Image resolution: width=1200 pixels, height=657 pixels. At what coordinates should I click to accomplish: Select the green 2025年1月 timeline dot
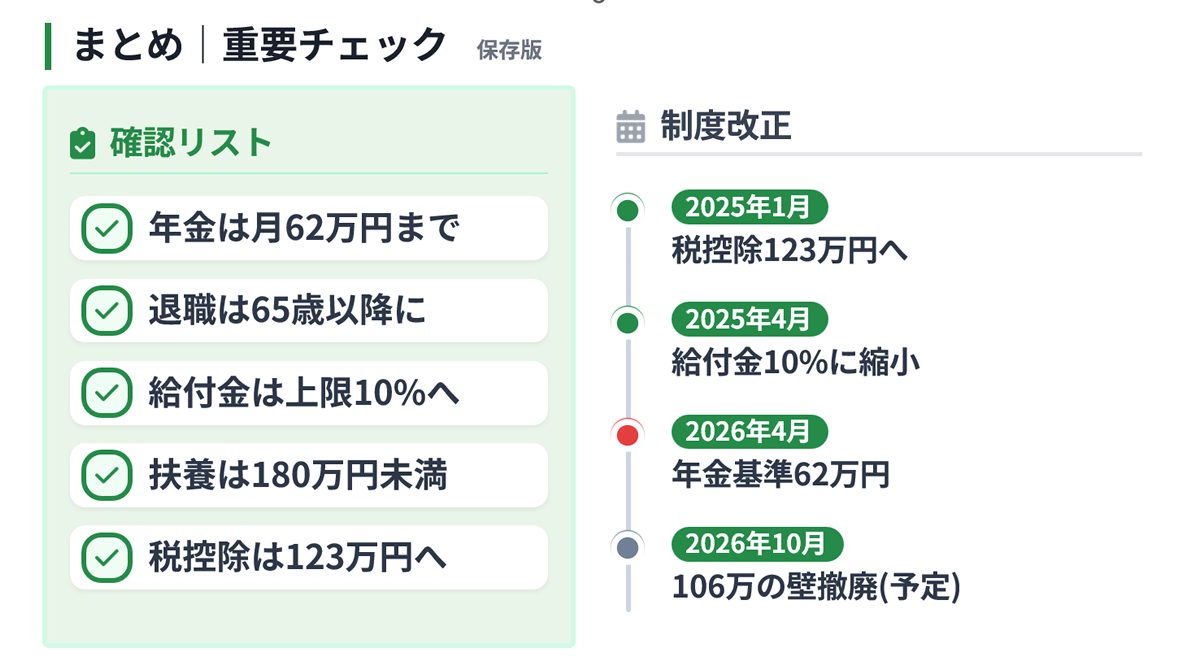(x=628, y=210)
